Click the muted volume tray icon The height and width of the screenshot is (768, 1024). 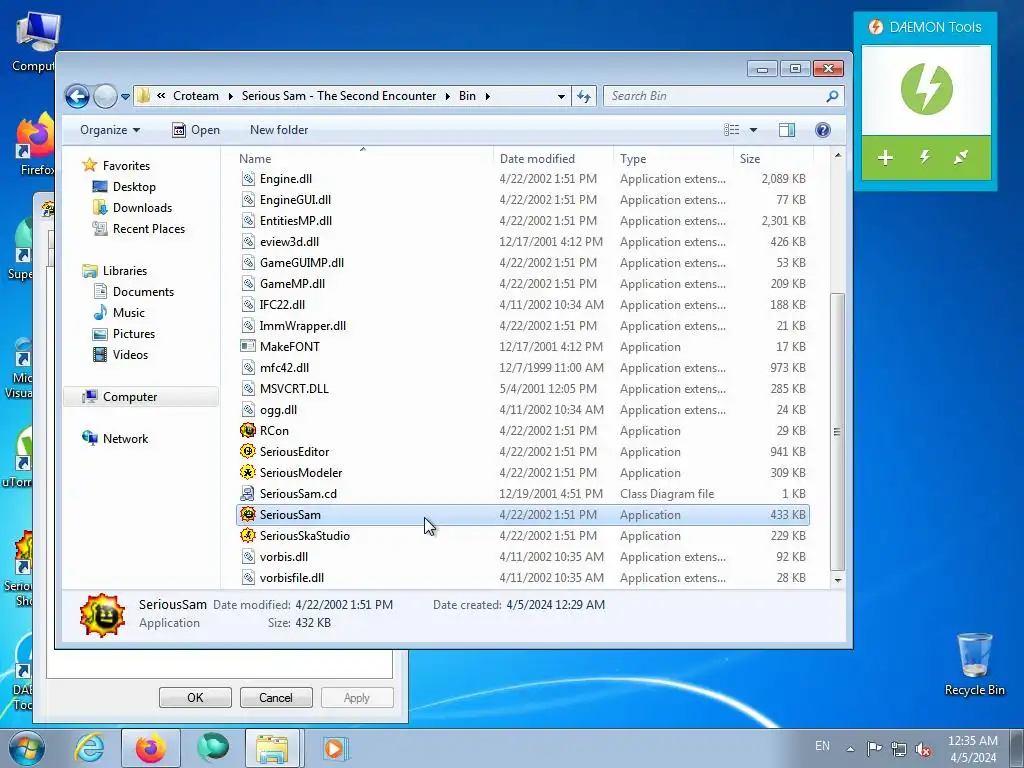(923, 748)
